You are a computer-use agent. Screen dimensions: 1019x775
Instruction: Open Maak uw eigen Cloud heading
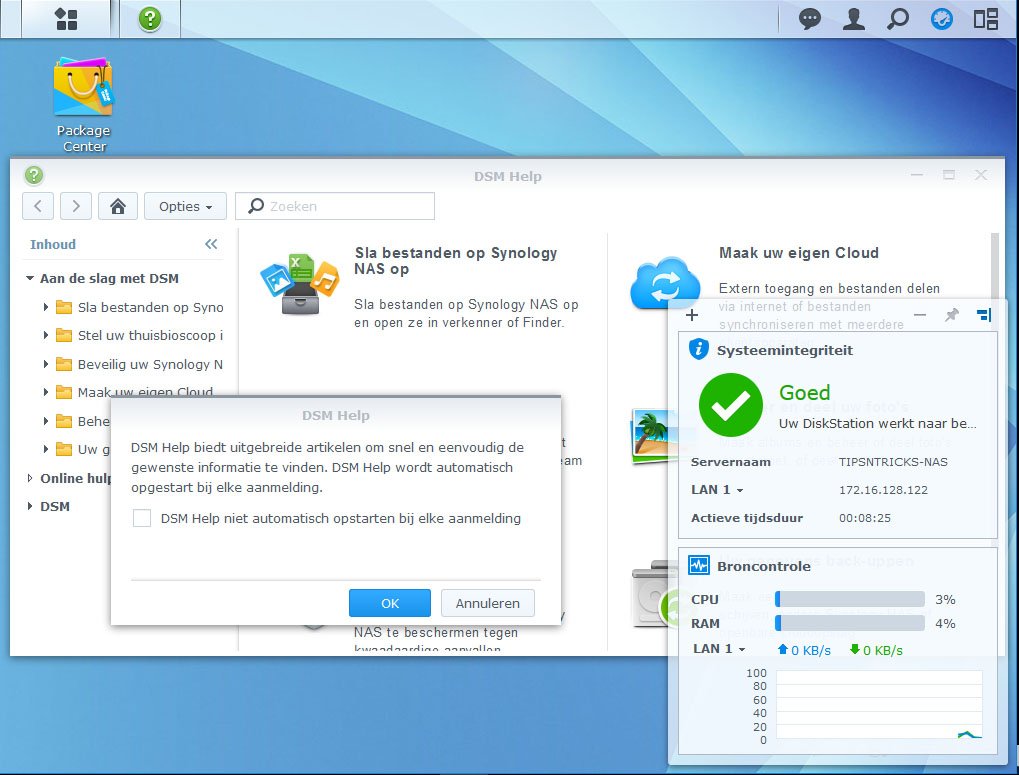(799, 253)
